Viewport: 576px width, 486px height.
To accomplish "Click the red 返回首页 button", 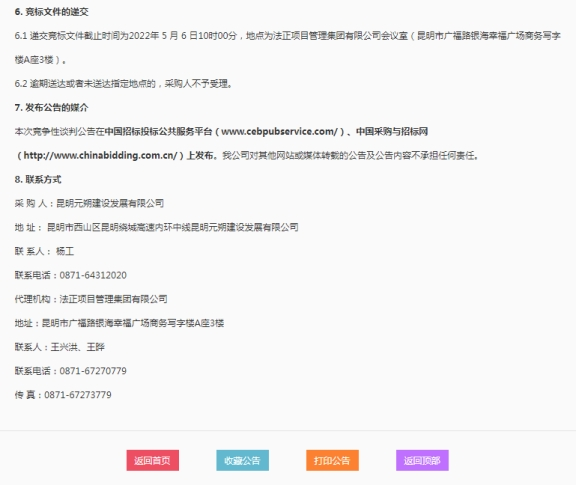I will (152, 460).
